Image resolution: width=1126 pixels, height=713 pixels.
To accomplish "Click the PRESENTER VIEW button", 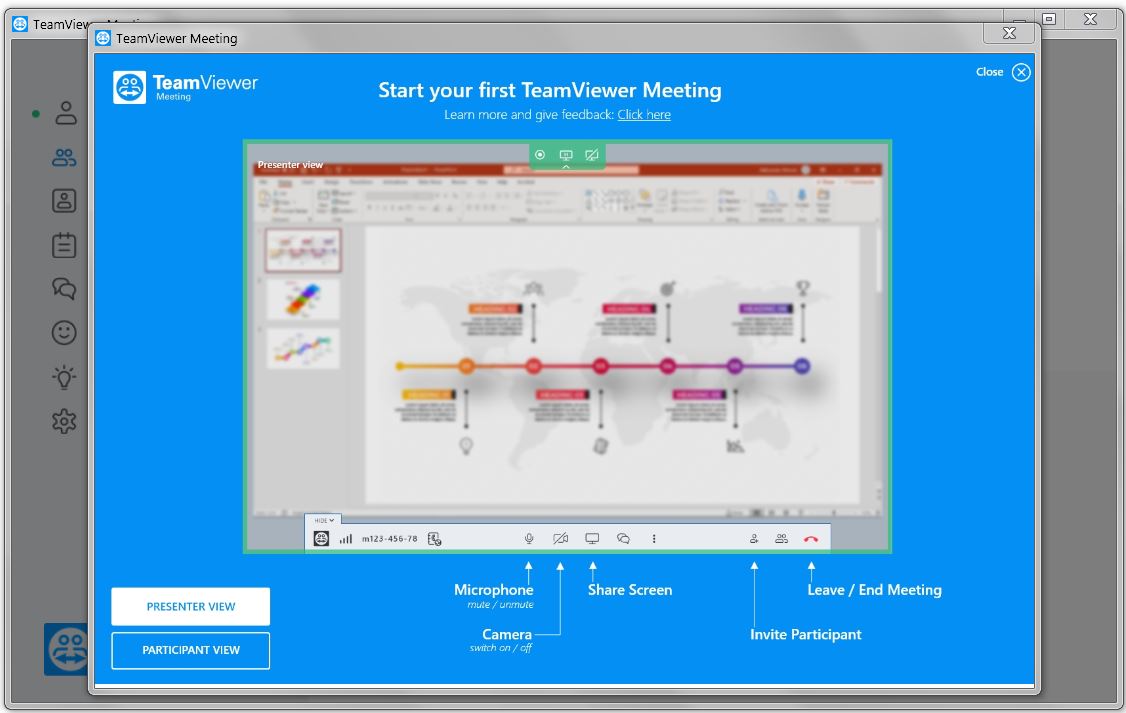I will [190, 607].
